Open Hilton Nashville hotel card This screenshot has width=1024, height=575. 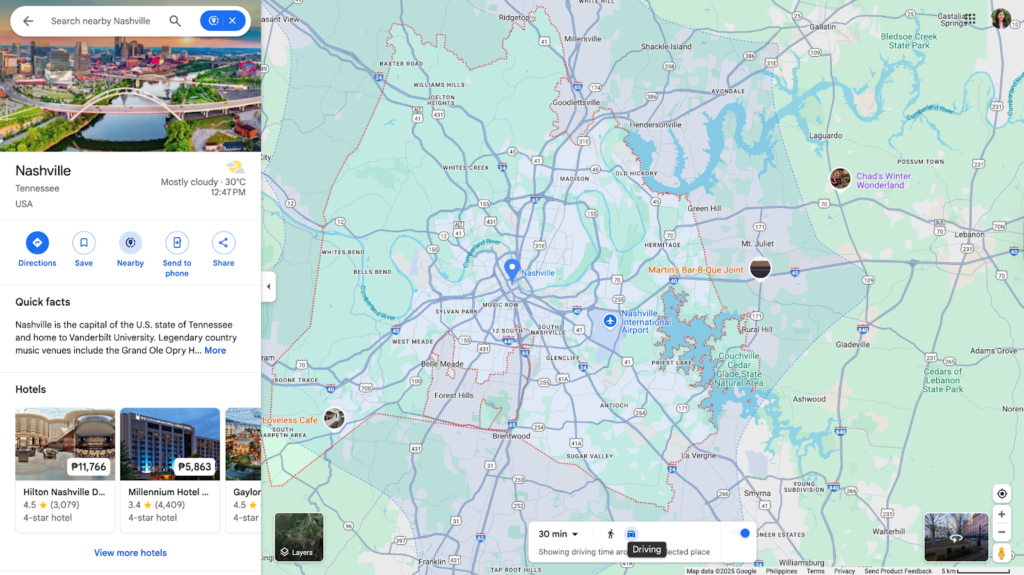tap(65, 470)
